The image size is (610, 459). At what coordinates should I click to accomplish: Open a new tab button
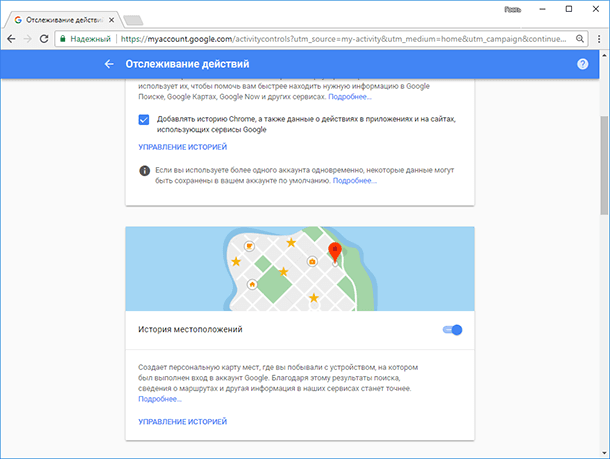pos(133,20)
